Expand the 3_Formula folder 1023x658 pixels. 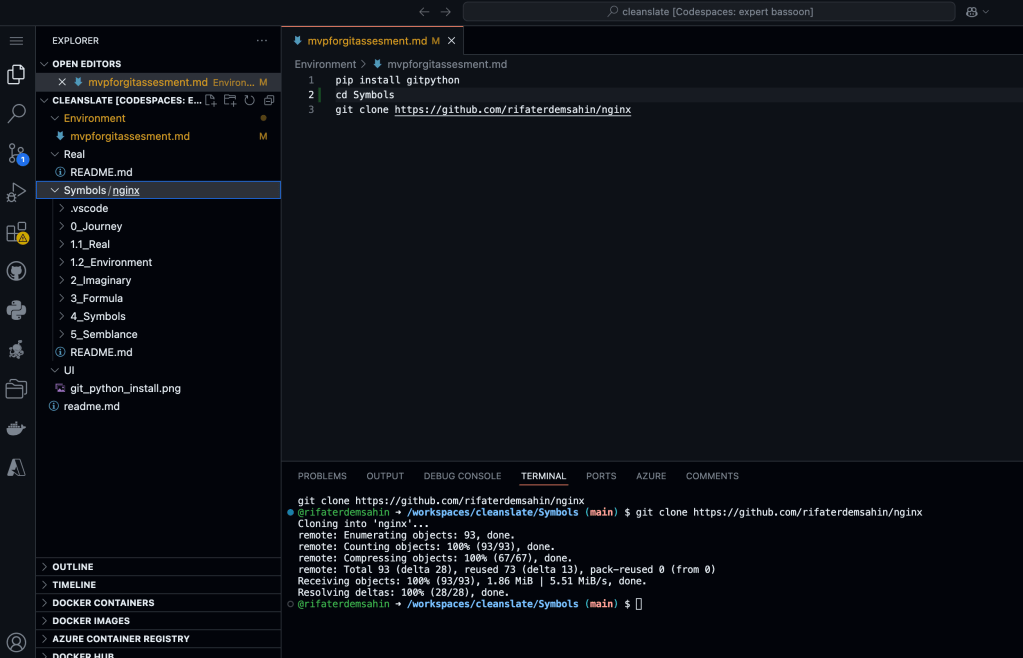[x=62, y=298]
